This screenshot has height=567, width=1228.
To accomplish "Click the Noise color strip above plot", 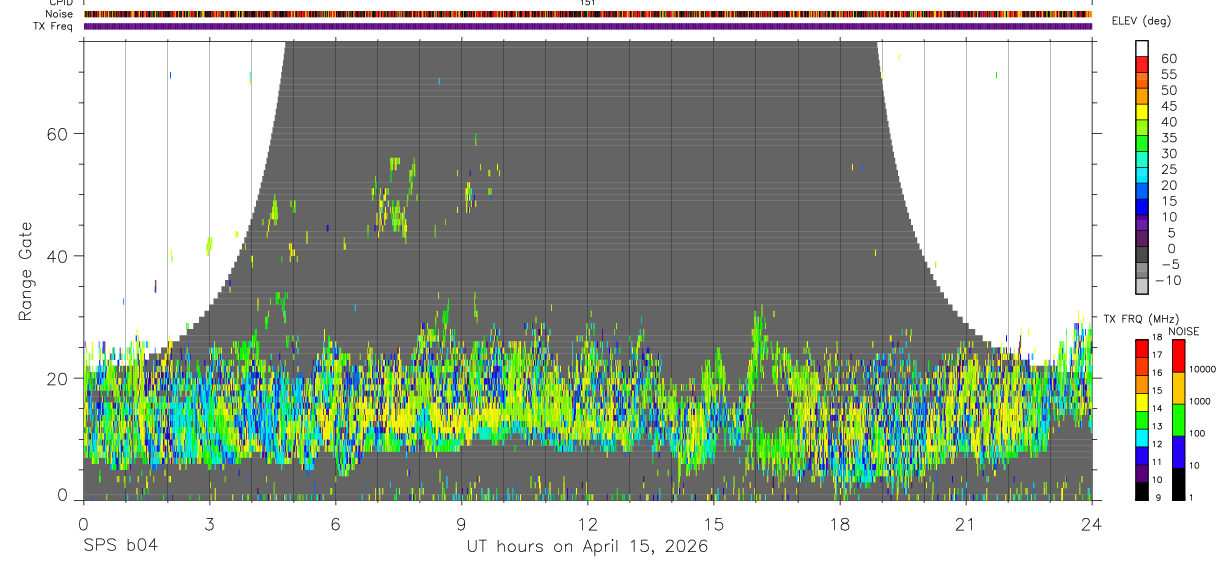I will [587, 15].
